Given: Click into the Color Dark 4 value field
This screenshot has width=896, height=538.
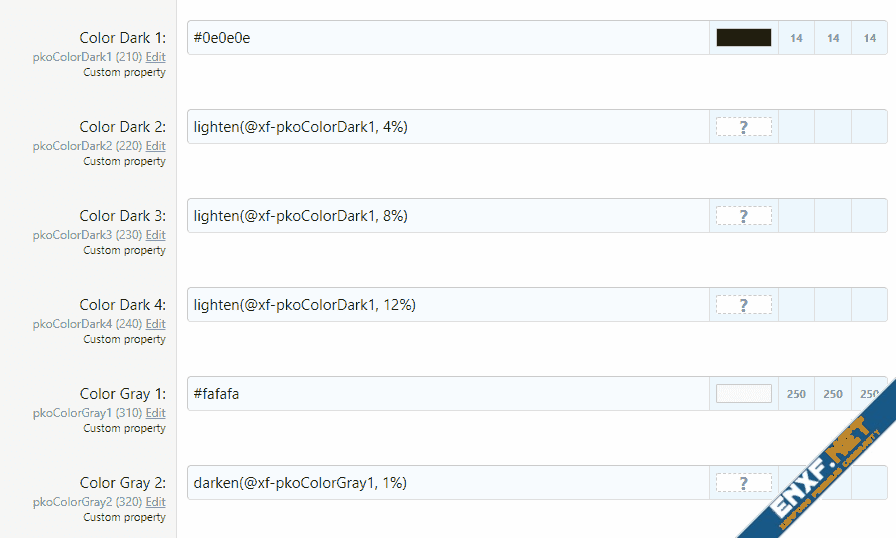Looking at the screenshot, I should pos(448,305).
